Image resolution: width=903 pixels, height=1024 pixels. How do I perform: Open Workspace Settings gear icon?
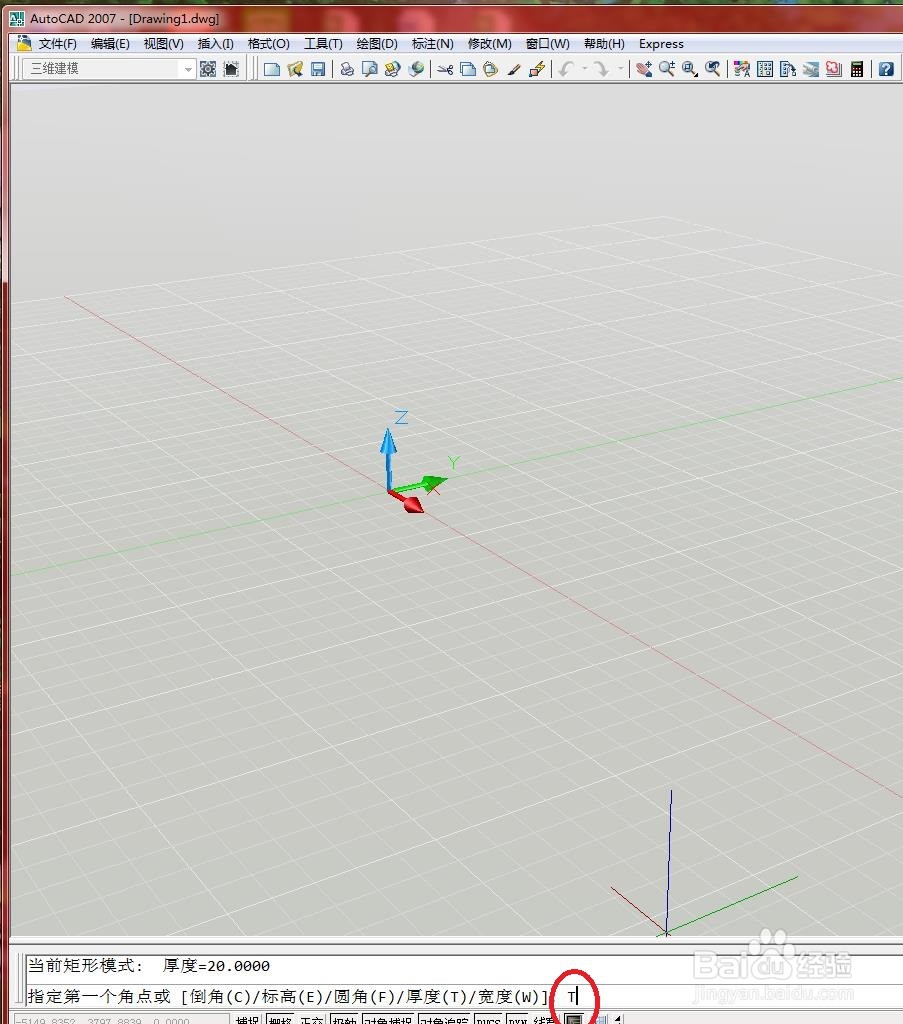coord(208,69)
